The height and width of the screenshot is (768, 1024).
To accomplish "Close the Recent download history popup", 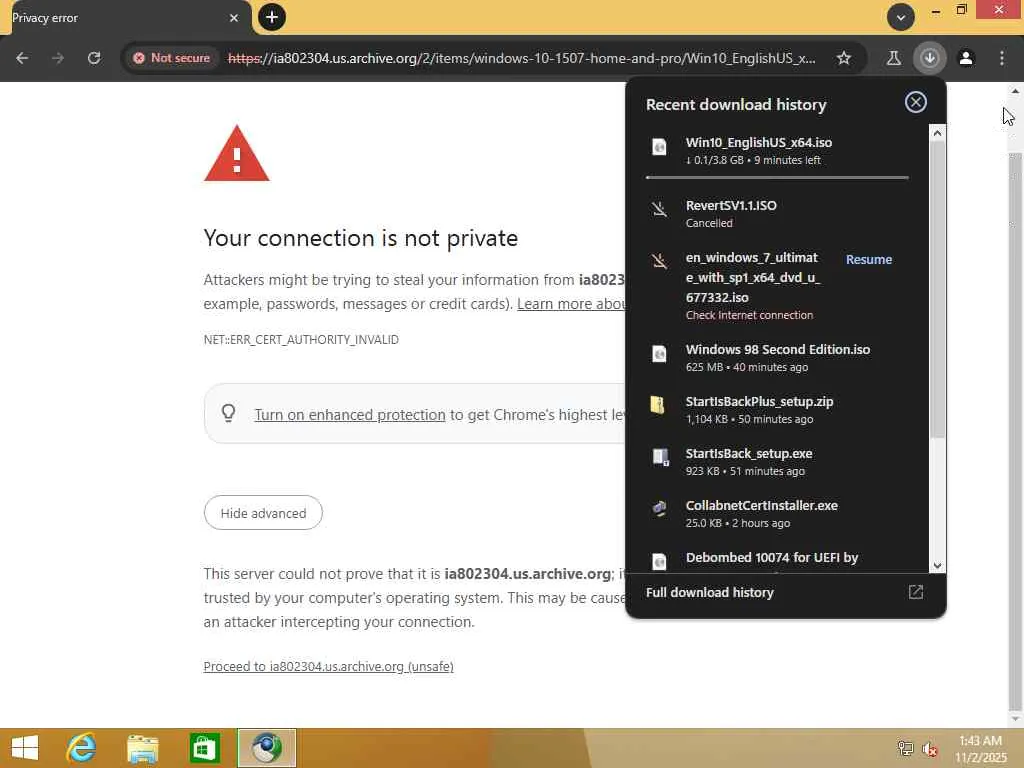I will point(916,102).
